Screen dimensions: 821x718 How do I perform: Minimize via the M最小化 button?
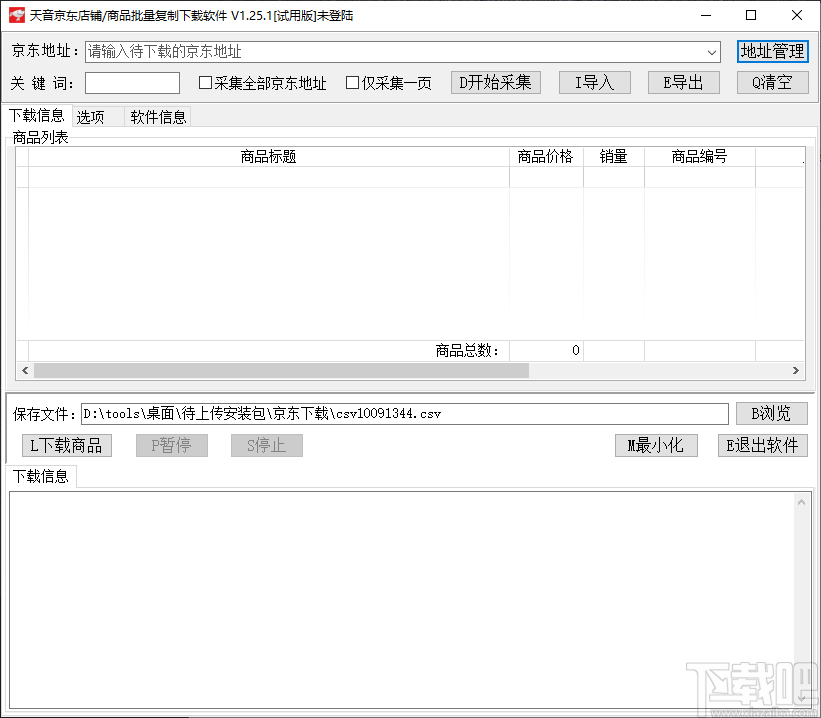coord(656,445)
